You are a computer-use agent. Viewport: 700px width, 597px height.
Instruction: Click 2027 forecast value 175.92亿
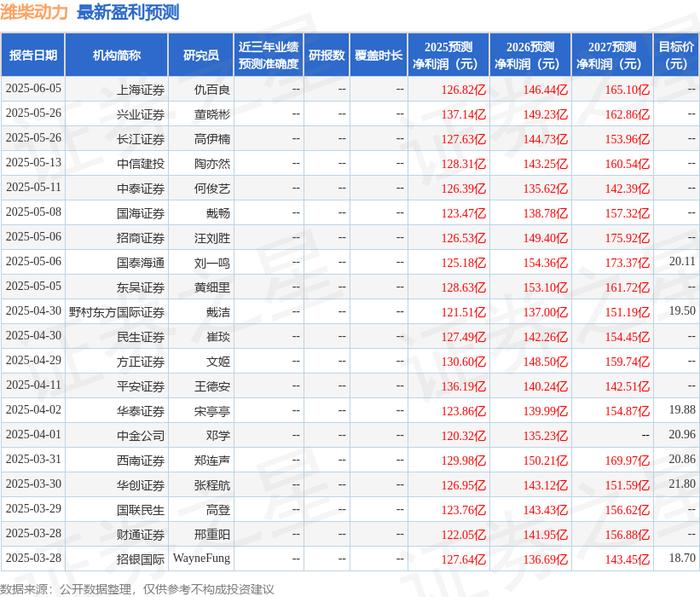[627, 238]
